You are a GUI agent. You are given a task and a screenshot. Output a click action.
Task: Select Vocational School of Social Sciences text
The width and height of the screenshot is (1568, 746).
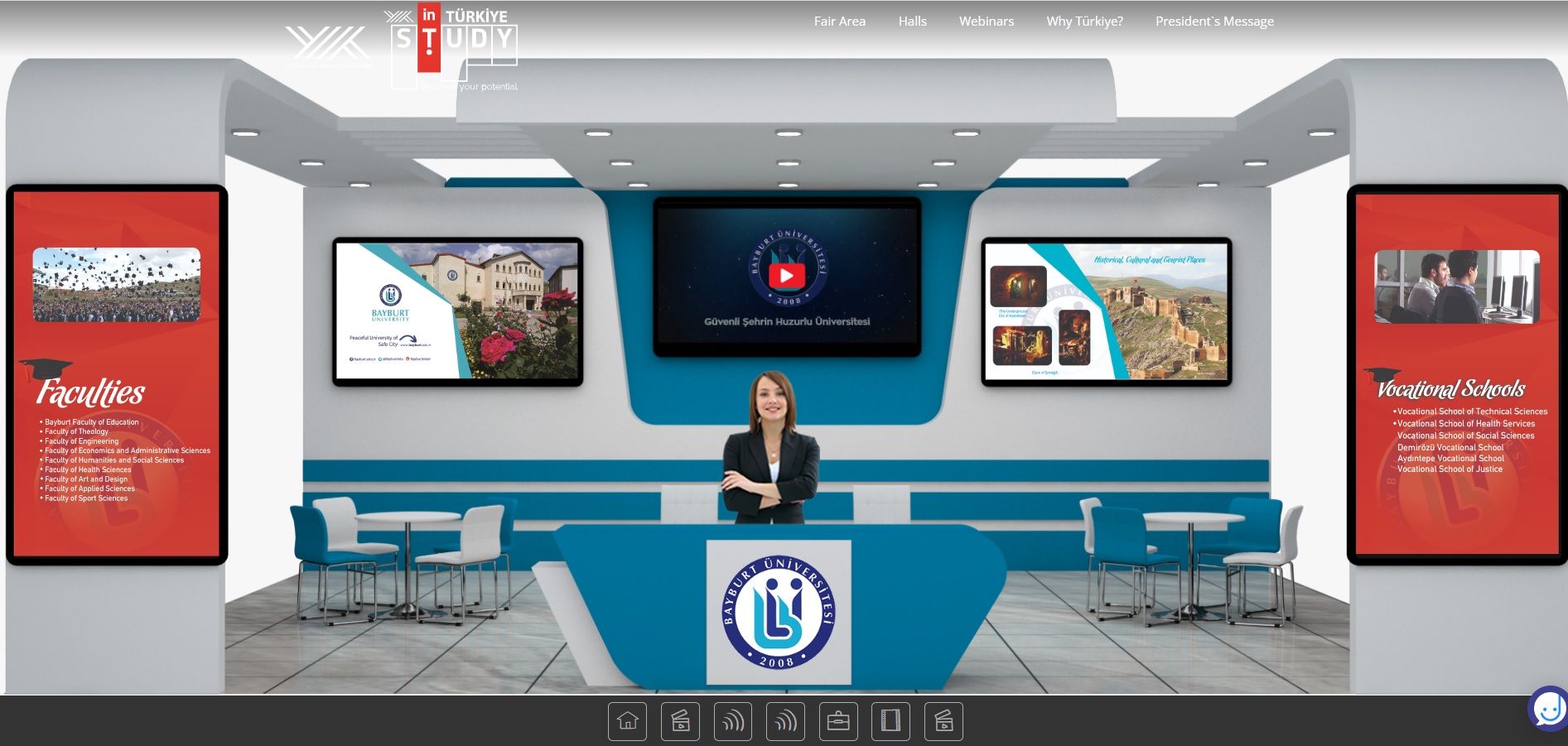1465,436
